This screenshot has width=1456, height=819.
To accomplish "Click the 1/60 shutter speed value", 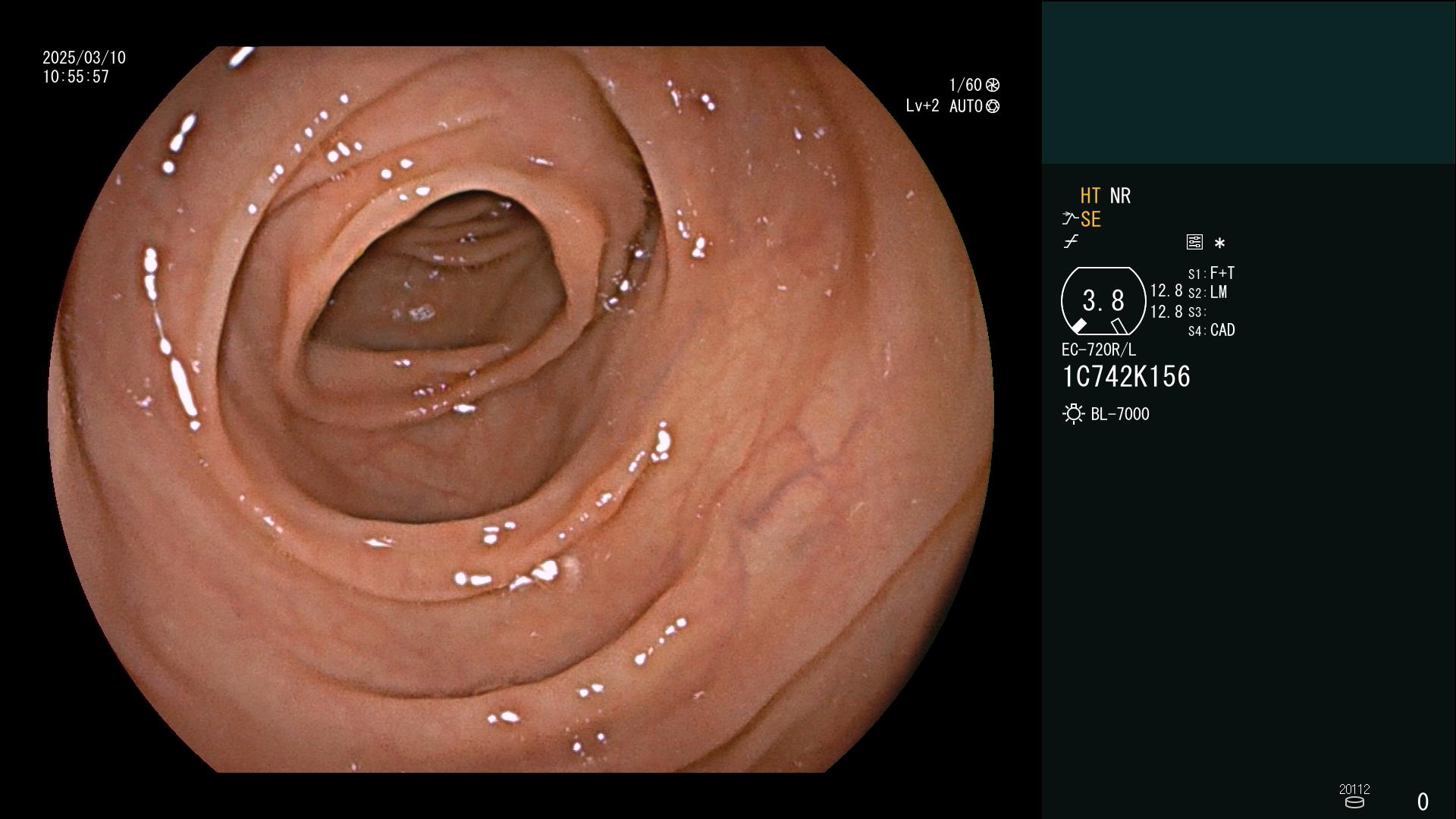I will [965, 85].
